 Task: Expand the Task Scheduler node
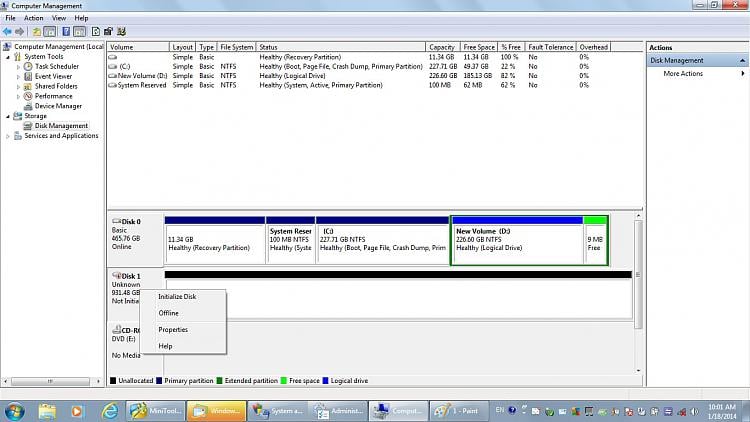click(18, 67)
